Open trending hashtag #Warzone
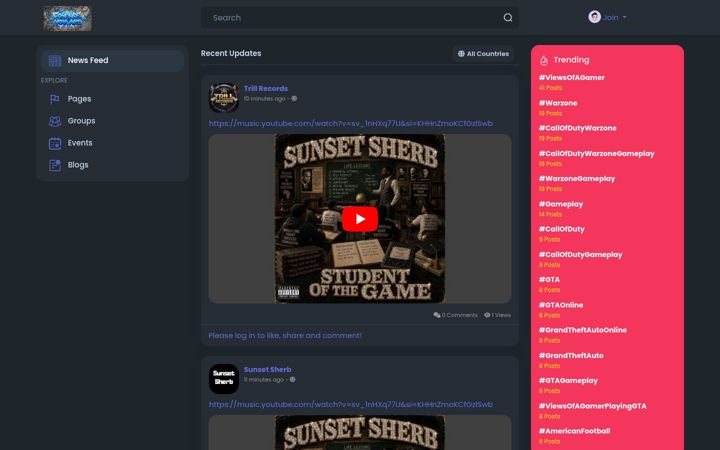The image size is (720, 450). tap(558, 103)
